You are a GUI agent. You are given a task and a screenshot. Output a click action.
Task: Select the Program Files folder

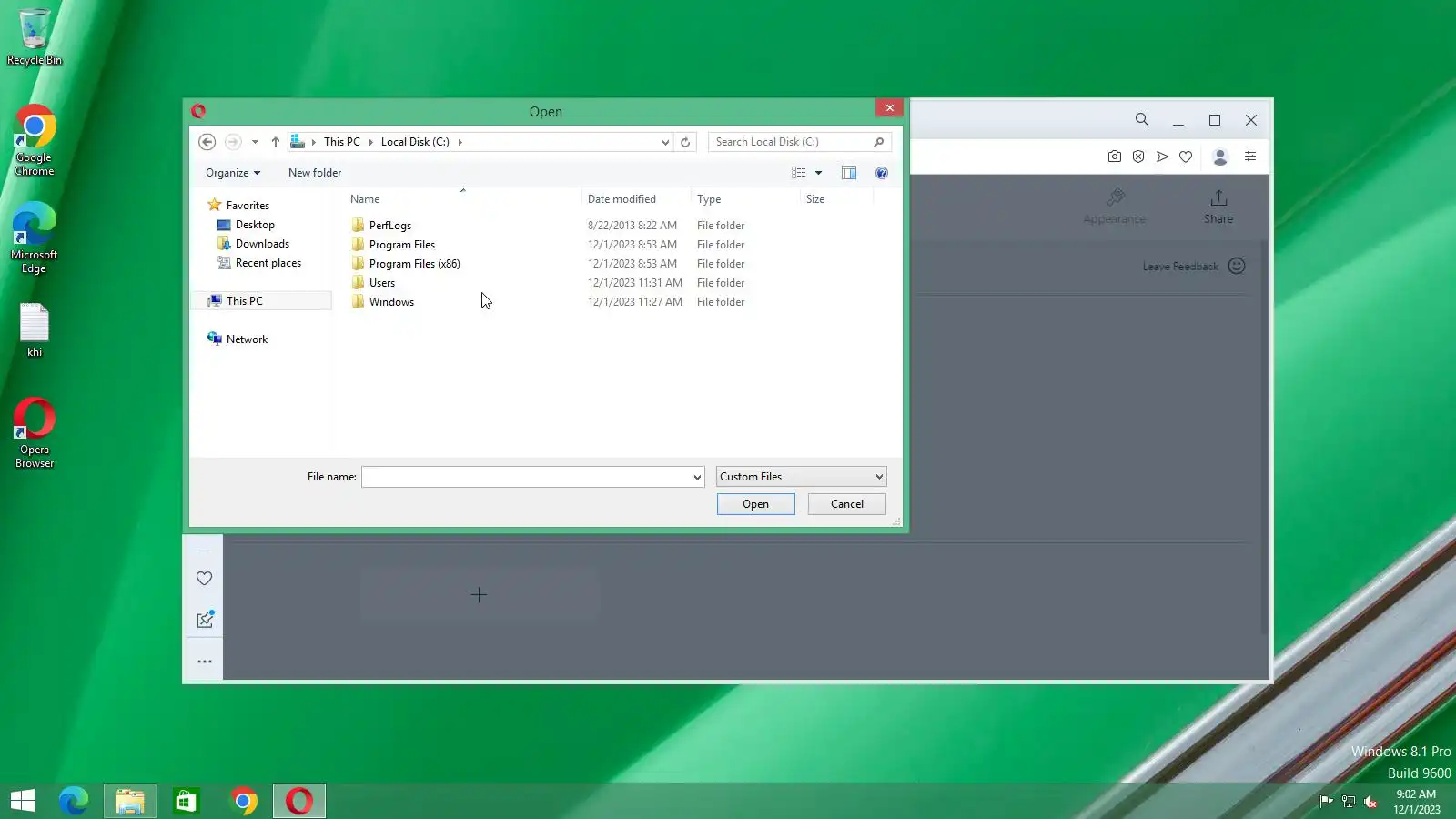click(x=401, y=245)
